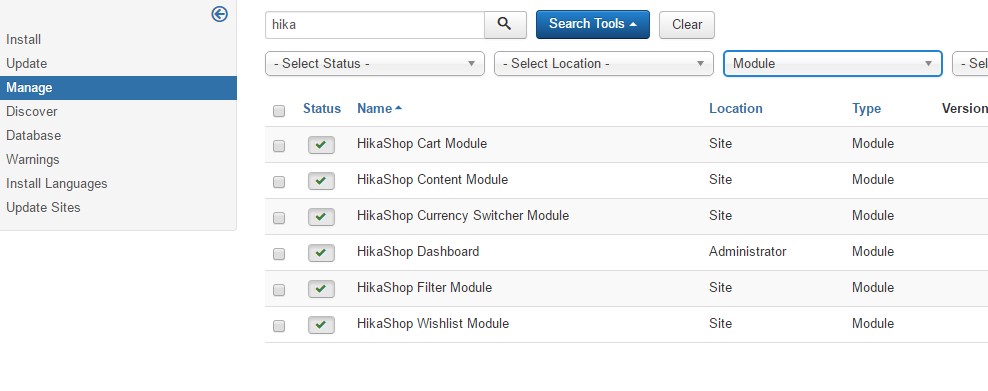988x391 pixels.
Task: Focus the search field containing hika
Action: (x=375, y=25)
